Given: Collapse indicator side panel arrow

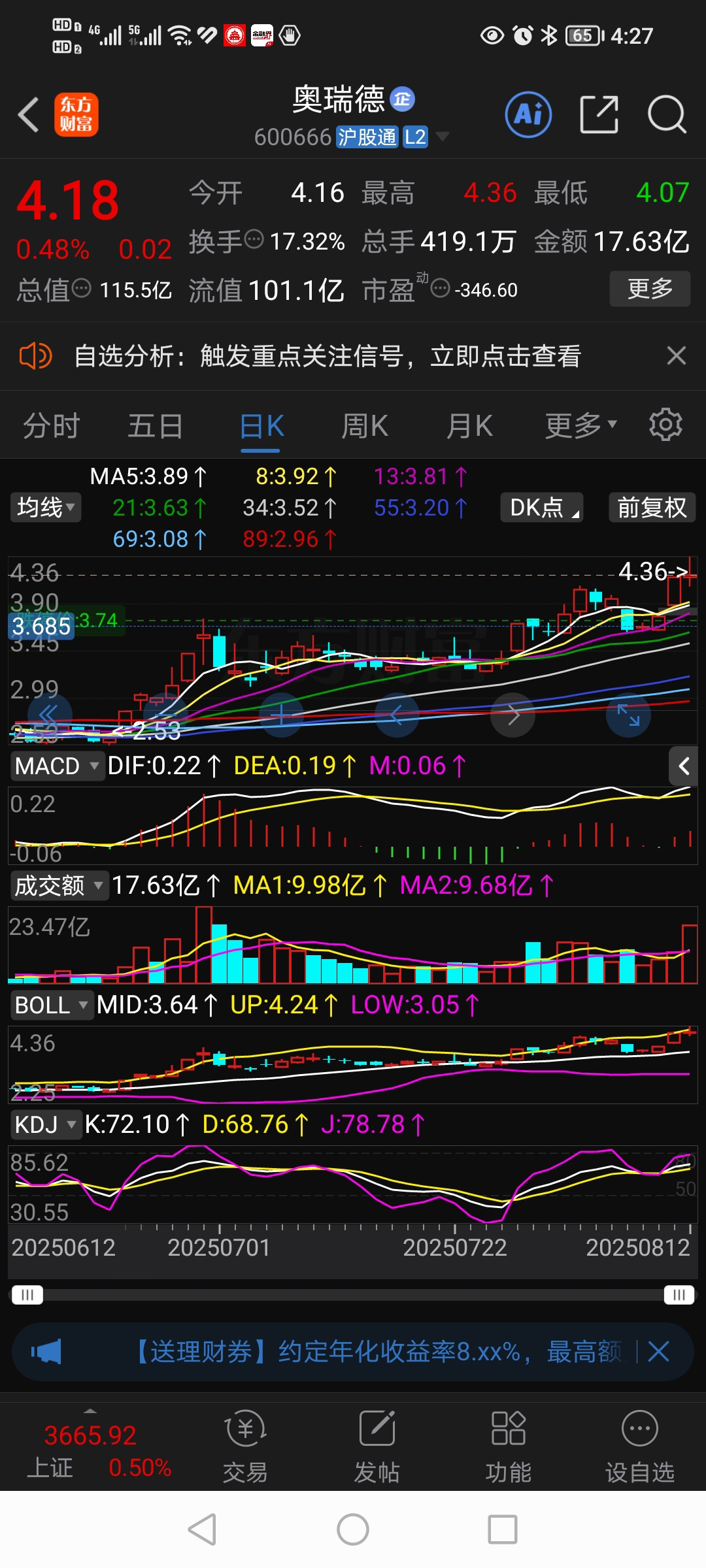Looking at the screenshot, I should [684, 766].
